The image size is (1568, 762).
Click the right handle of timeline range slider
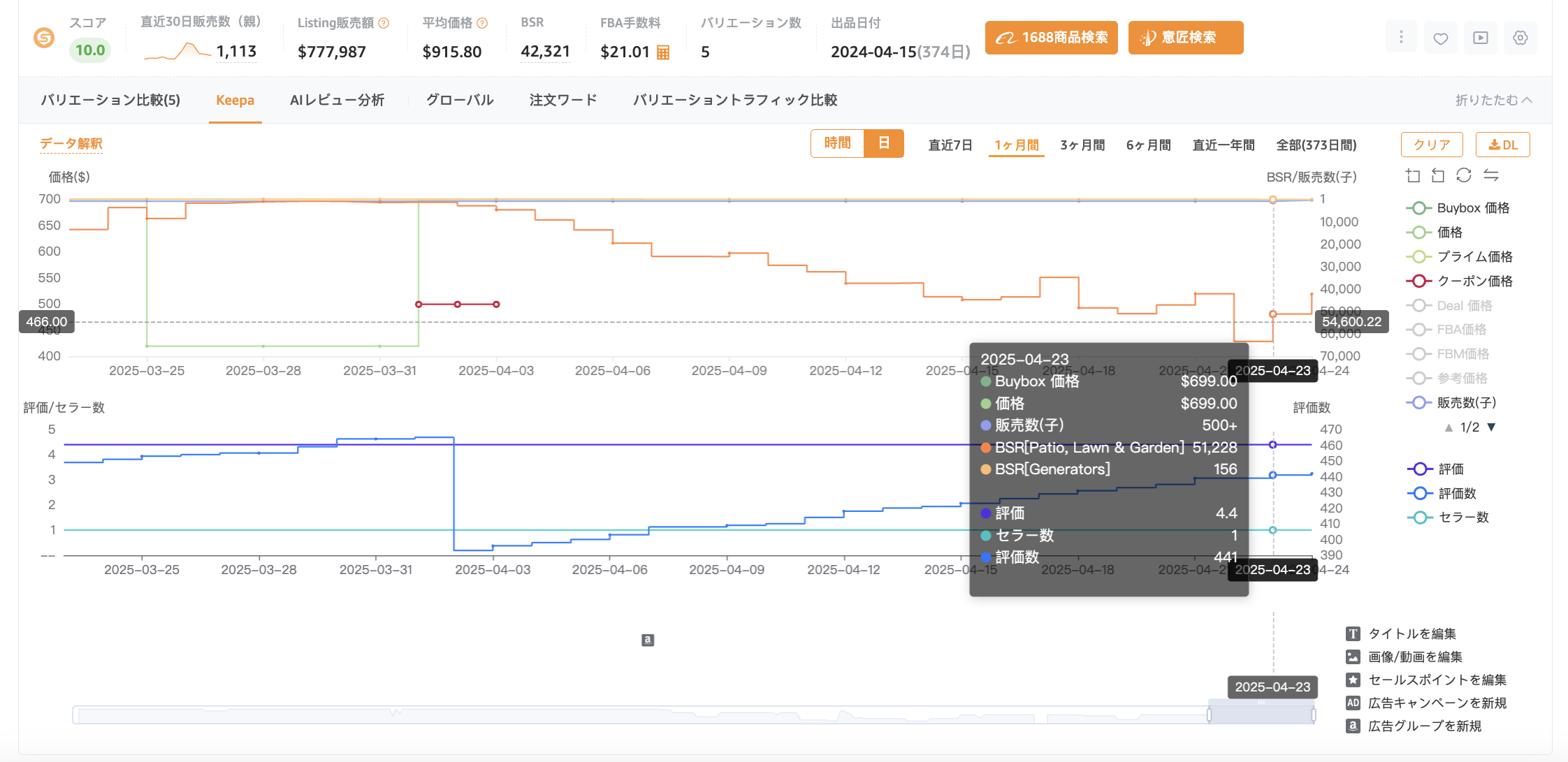coord(1314,715)
